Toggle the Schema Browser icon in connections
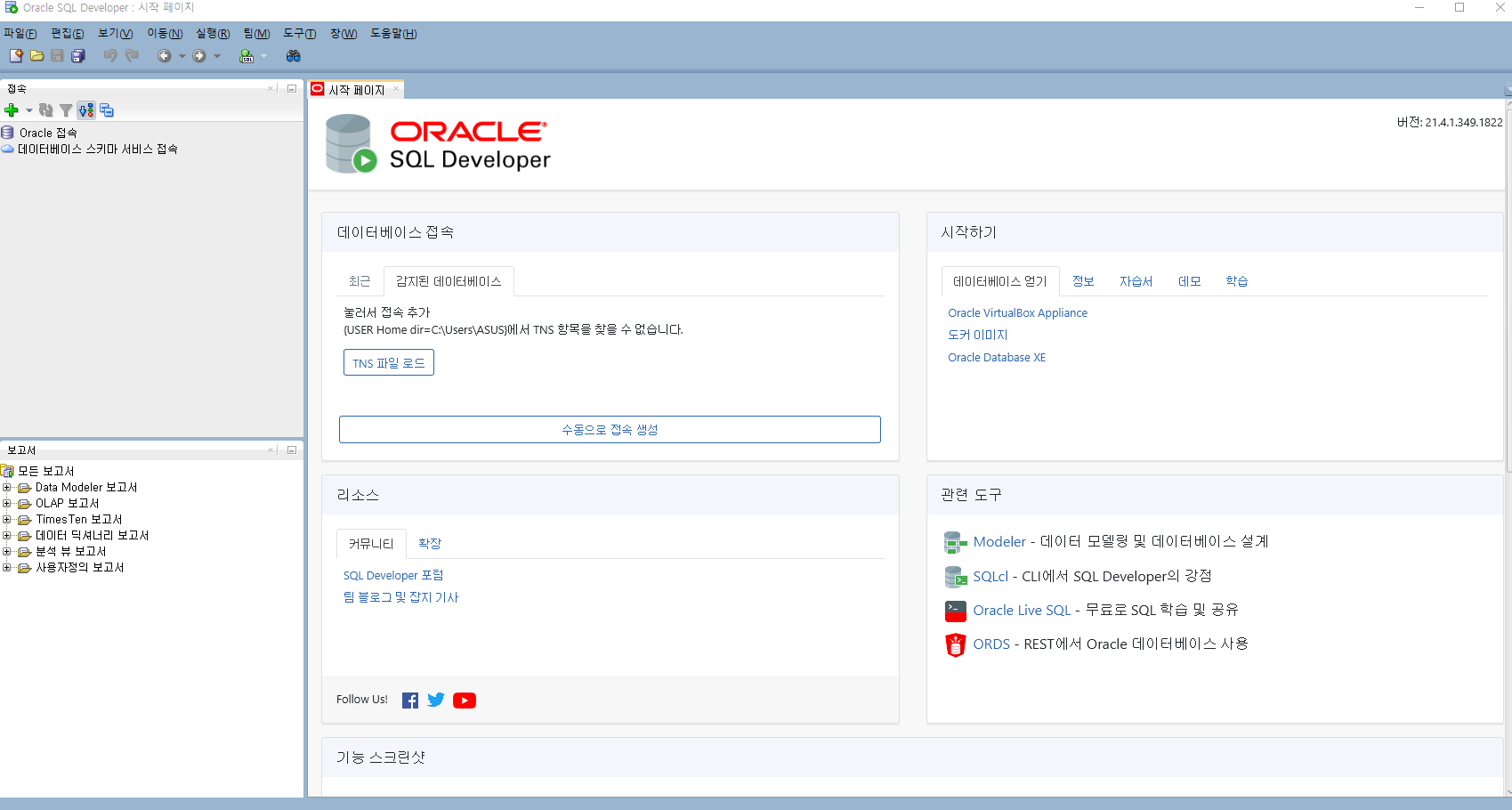 tap(85, 110)
